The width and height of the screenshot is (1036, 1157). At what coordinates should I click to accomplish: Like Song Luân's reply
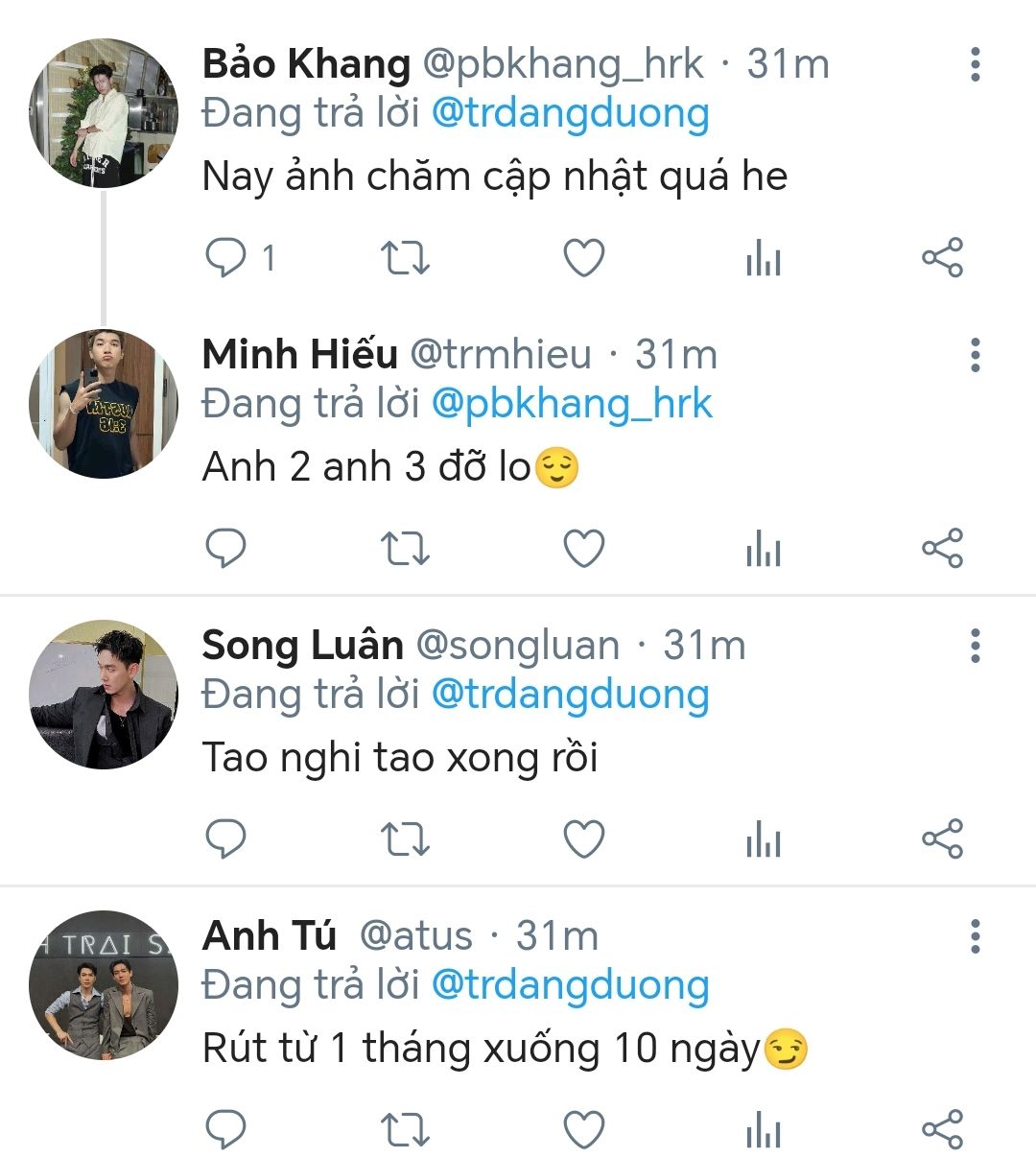click(x=583, y=839)
